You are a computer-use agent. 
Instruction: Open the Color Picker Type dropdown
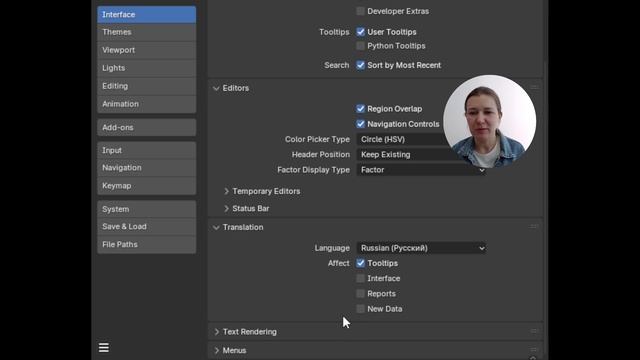(x=421, y=139)
